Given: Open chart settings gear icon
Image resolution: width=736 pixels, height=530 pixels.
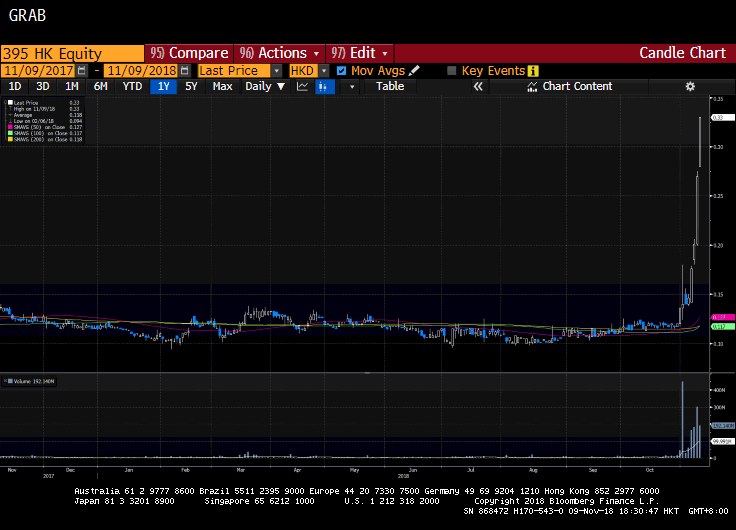Looking at the screenshot, I should point(689,87).
